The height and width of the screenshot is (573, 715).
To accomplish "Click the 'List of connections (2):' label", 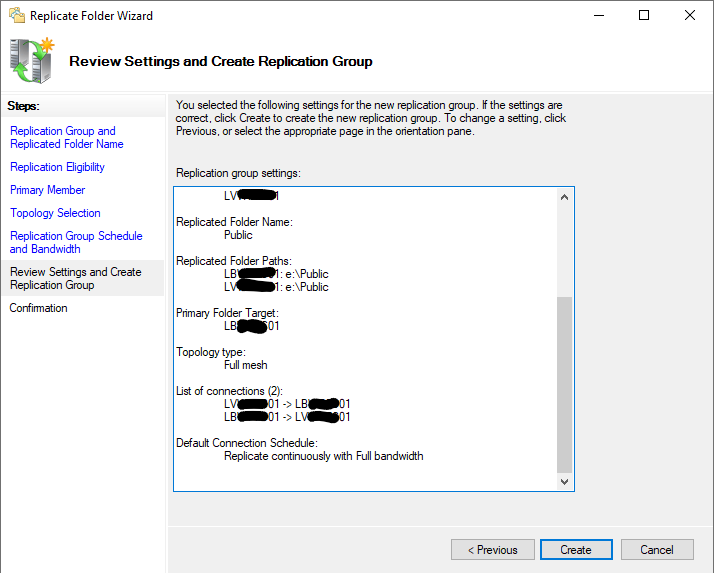I will [x=229, y=391].
